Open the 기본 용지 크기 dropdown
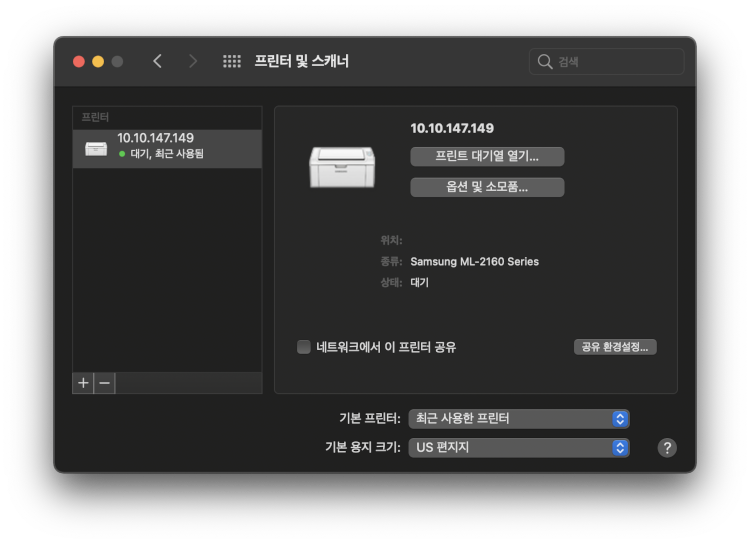The width and height of the screenshot is (750, 544). point(519,447)
